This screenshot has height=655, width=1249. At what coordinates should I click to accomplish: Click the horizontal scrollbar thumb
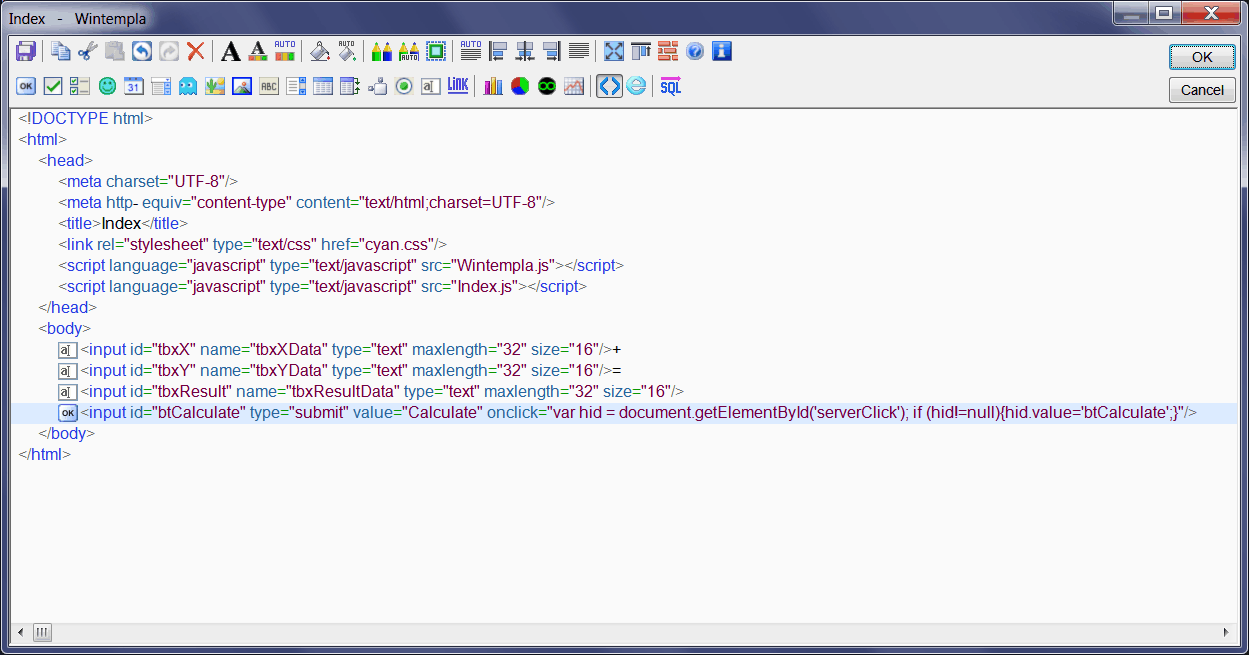point(42,632)
